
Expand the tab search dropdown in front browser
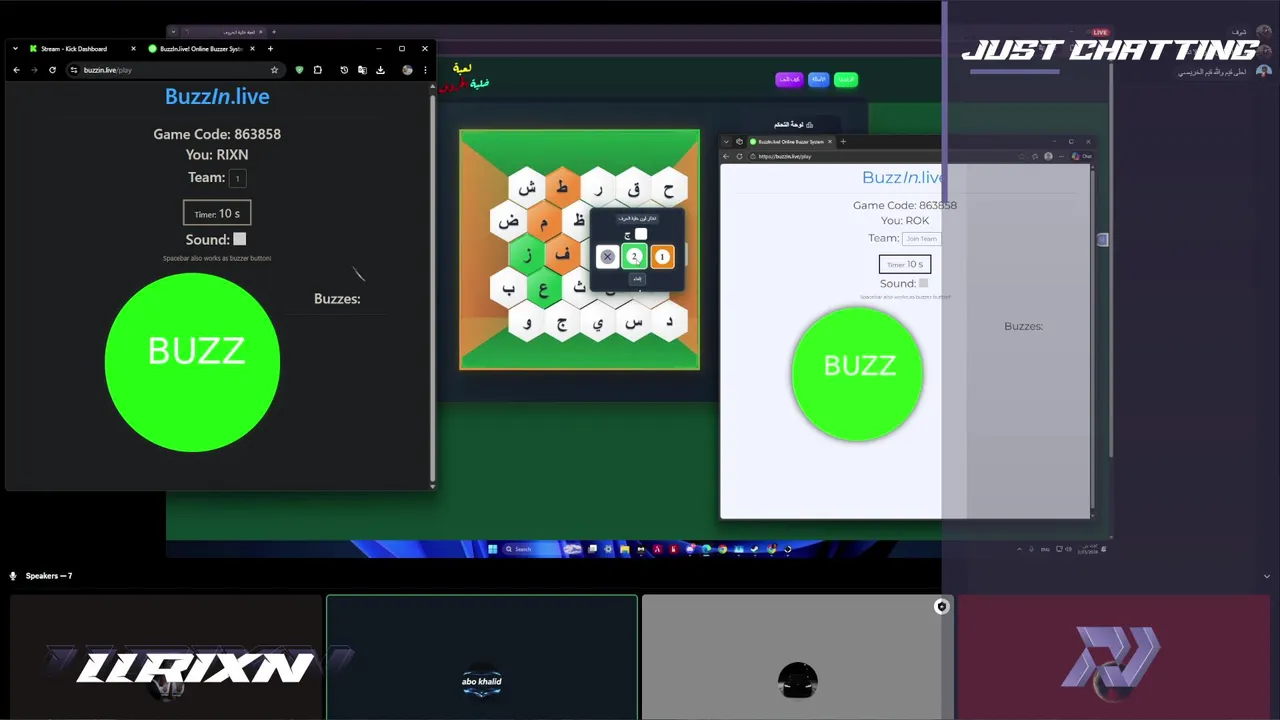click(x=15, y=48)
